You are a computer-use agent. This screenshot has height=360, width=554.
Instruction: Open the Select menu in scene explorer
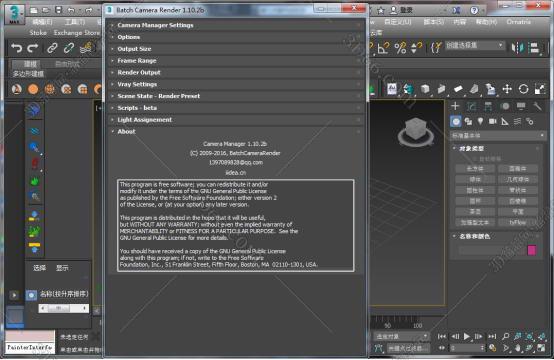pyautogui.click(x=40, y=268)
